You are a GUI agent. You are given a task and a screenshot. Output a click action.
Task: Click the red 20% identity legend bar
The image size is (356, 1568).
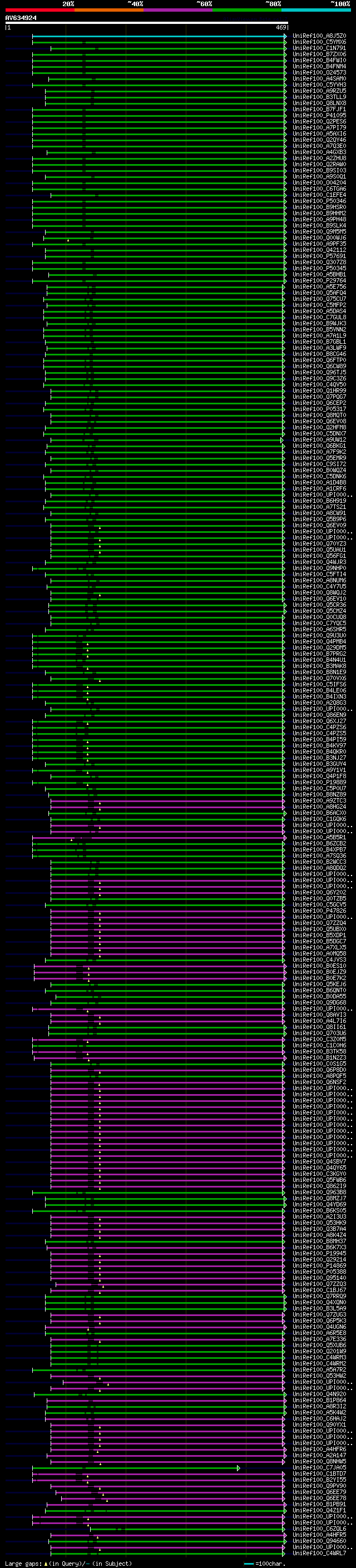point(39,10)
